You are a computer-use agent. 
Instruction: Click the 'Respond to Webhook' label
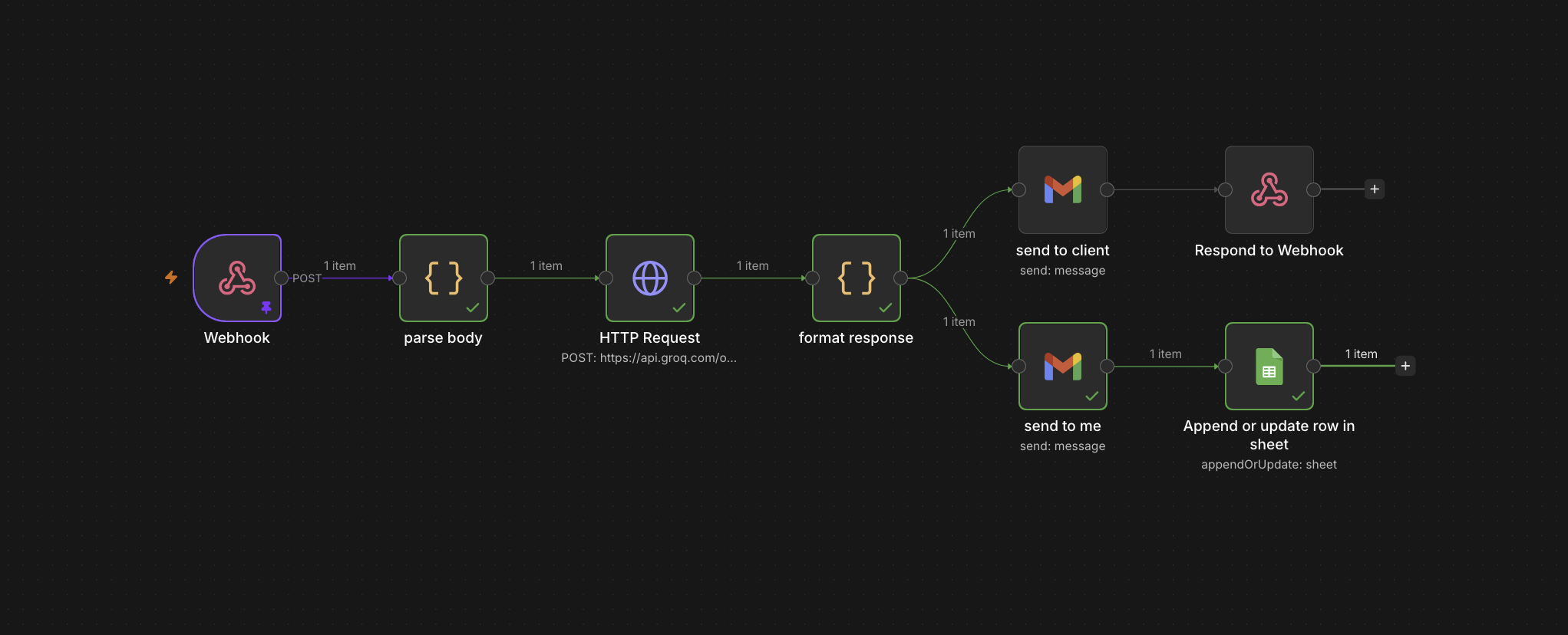point(1269,250)
